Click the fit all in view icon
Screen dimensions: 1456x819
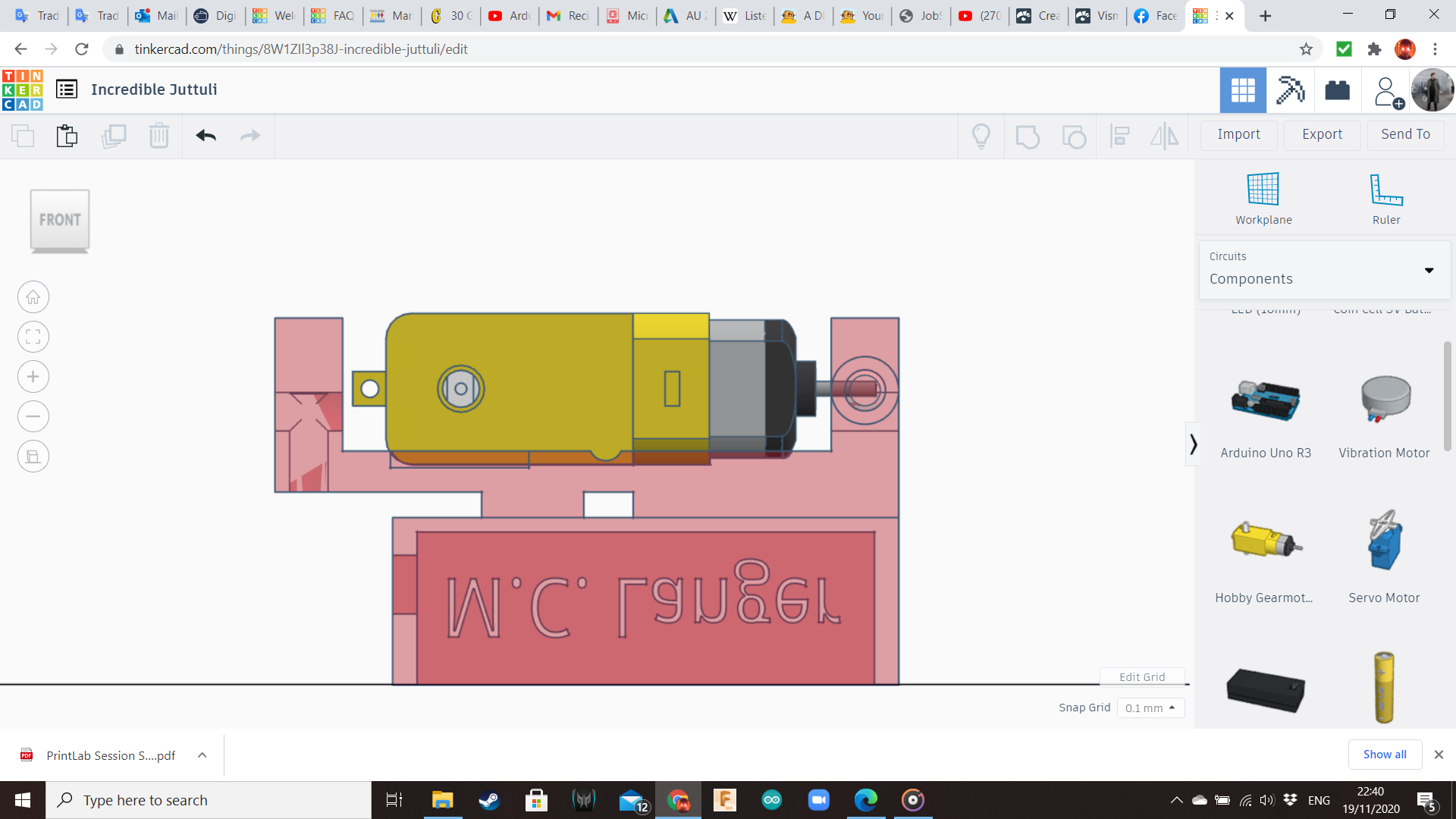coord(33,337)
